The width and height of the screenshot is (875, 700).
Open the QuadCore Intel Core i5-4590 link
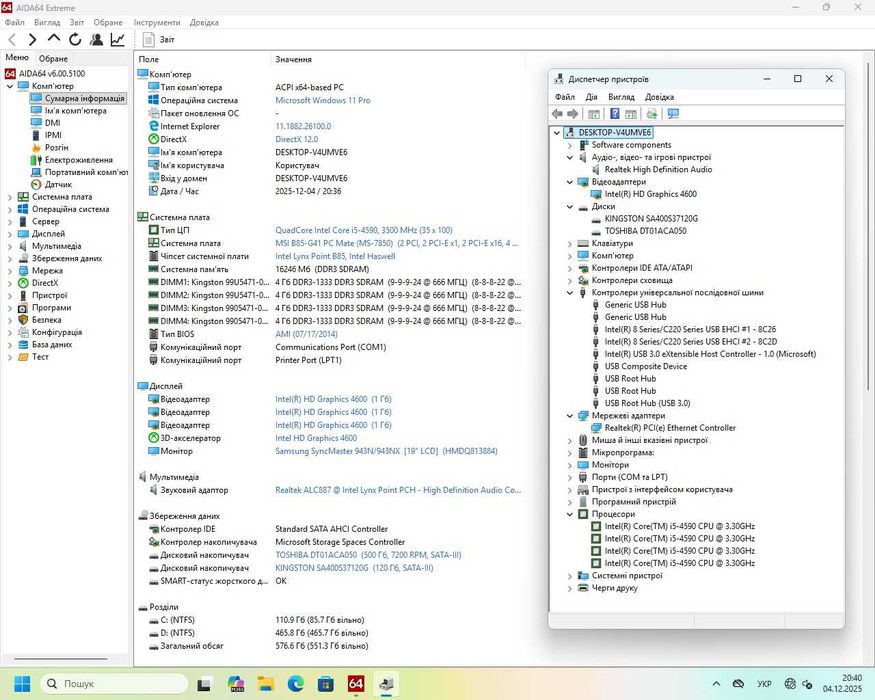pos(364,230)
